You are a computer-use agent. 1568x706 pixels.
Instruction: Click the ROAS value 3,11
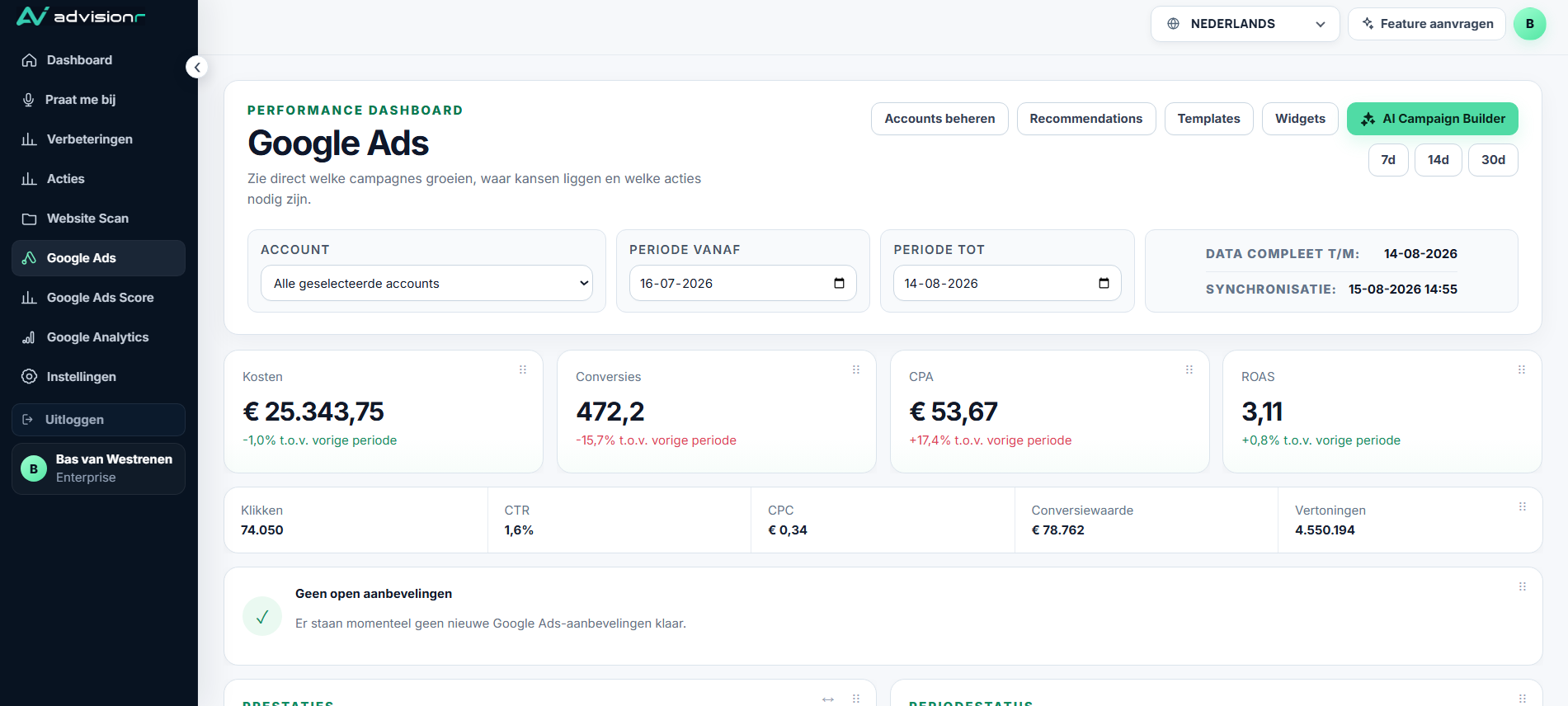(x=1262, y=412)
